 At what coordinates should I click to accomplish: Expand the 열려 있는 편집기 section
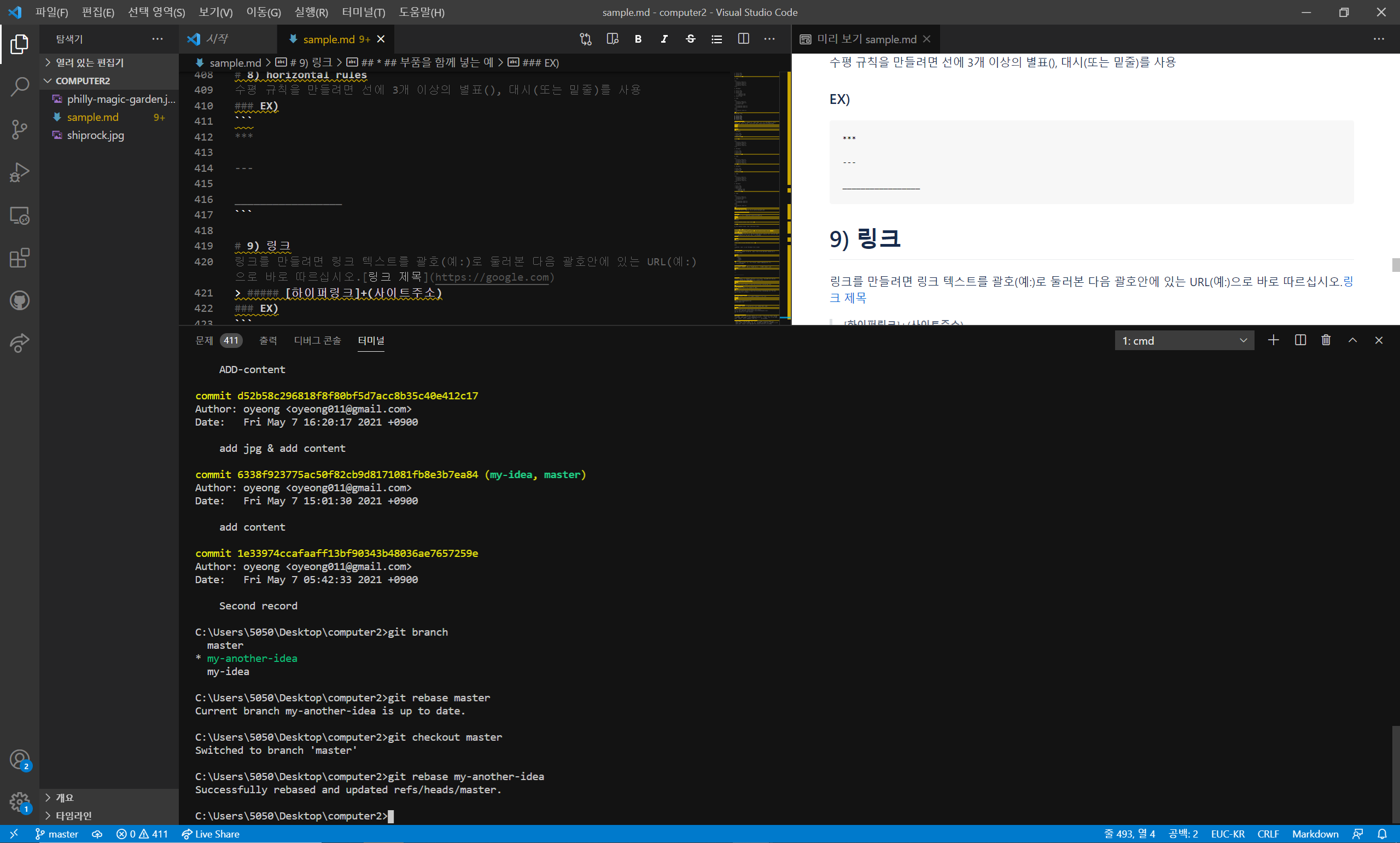point(109,62)
